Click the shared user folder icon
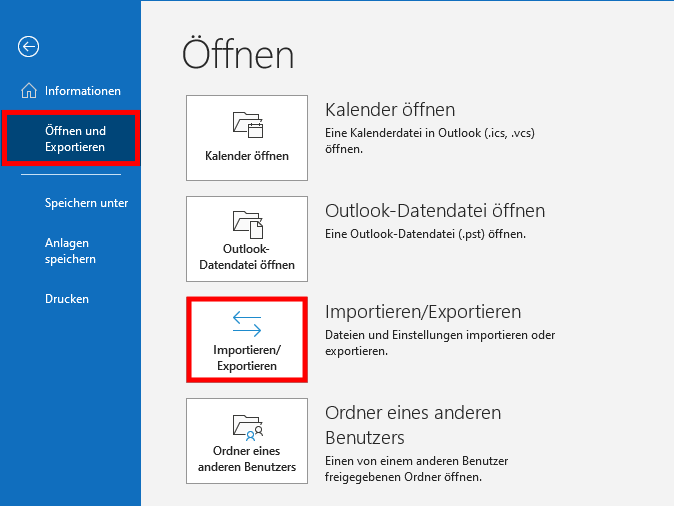The height and width of the screenshot is (506, 674). click(246, 427)
